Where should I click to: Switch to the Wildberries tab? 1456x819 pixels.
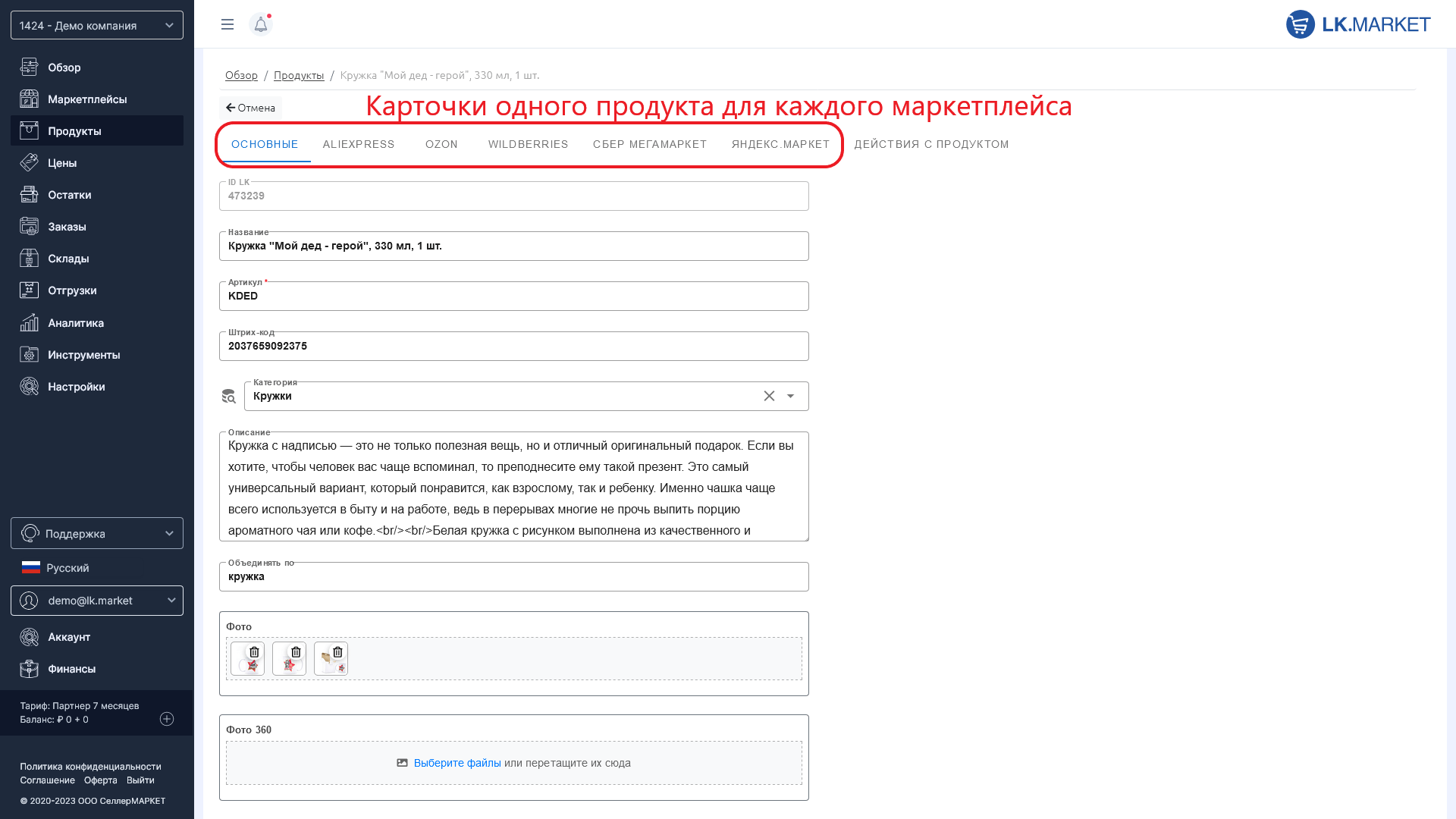click(x=529, y=144)
